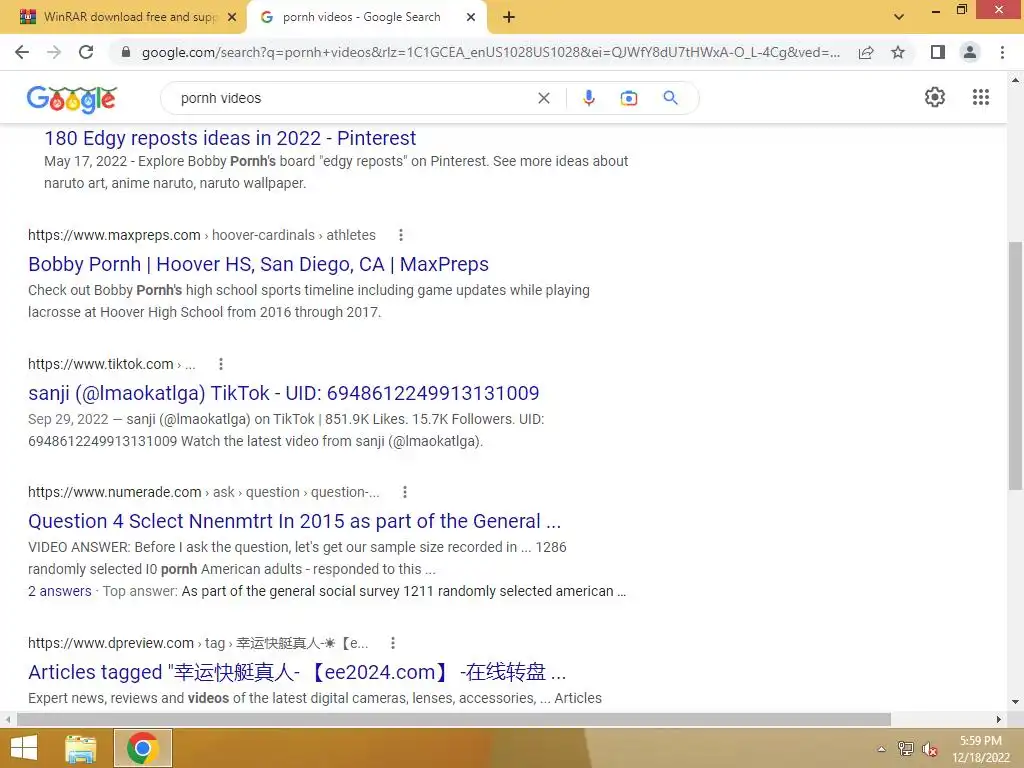1024x768 pixels.
Task: Open the muted volume tray icon
Action: pyautogui.click(x=929, y=749)
